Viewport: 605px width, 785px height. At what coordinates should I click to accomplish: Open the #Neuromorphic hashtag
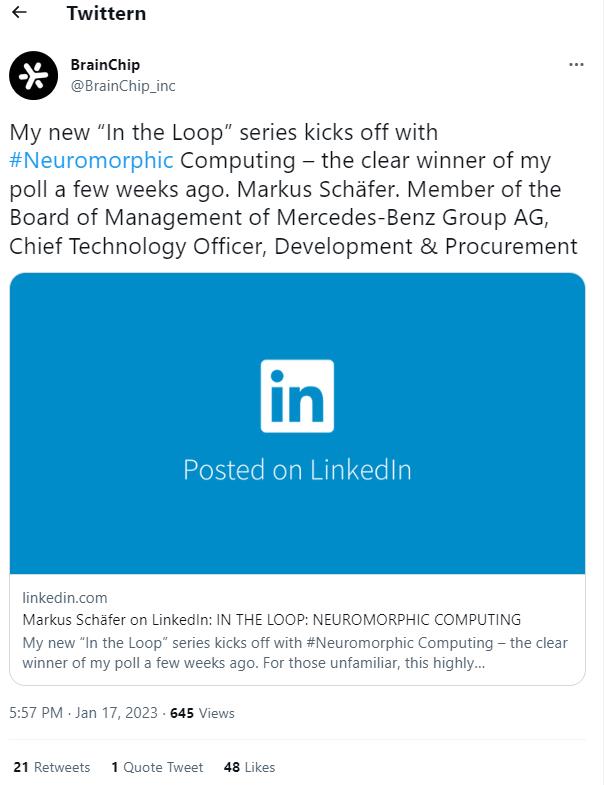pyautogui.click(x=91, y=161)
